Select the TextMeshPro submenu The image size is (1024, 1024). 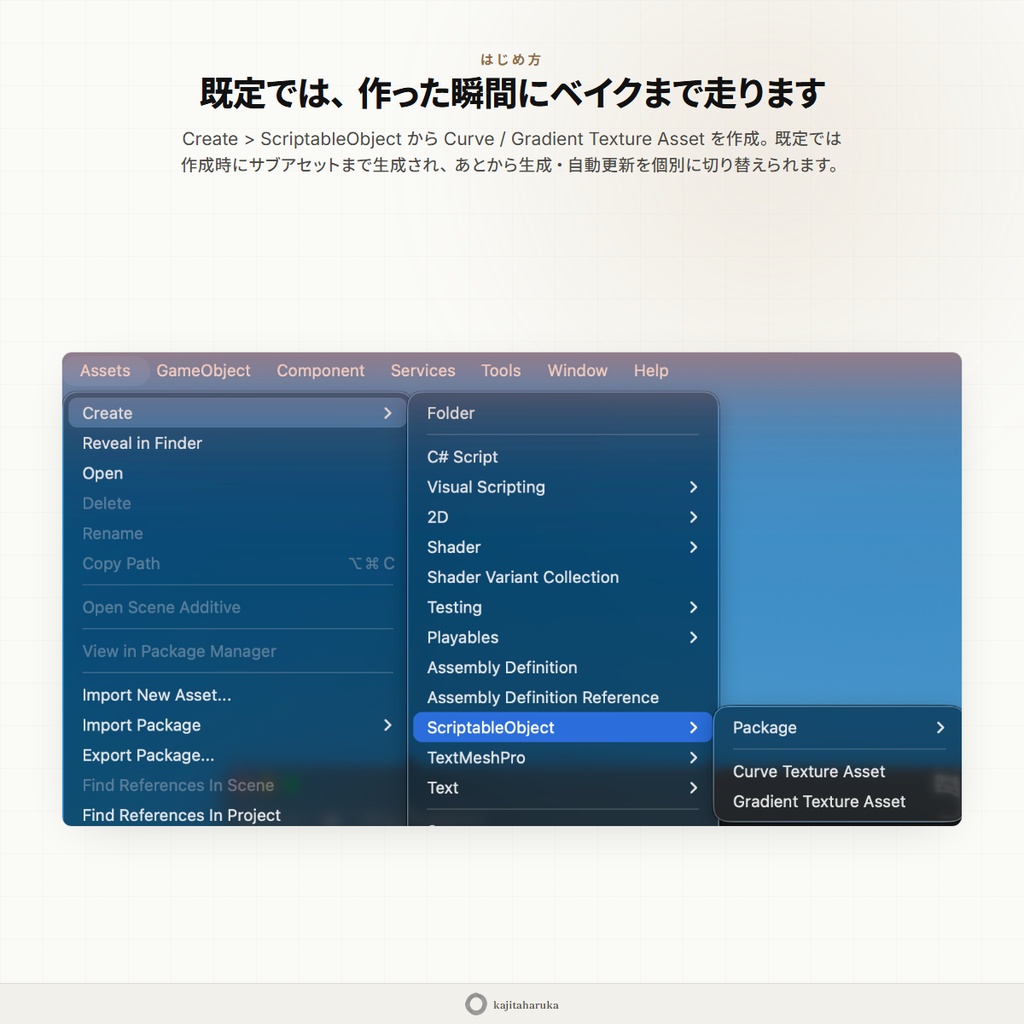[x=562, y=758]
